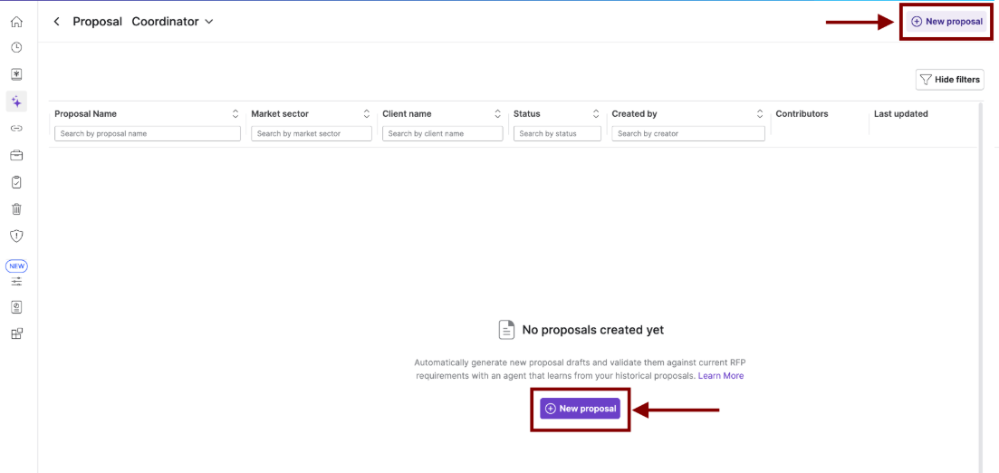Sort by Market sector column arrows
Screen dimensions: 999x473
(366, 114)
